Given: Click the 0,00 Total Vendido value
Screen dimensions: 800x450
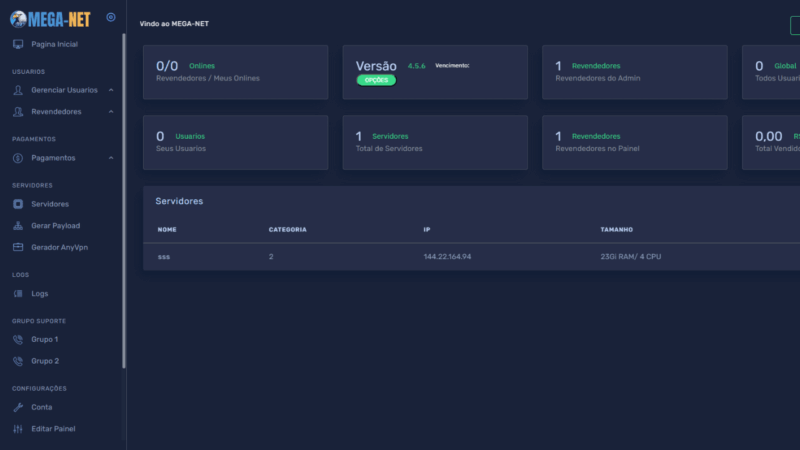Looking at the screenshot, I should pyautogui.click(x=768, y=136).
